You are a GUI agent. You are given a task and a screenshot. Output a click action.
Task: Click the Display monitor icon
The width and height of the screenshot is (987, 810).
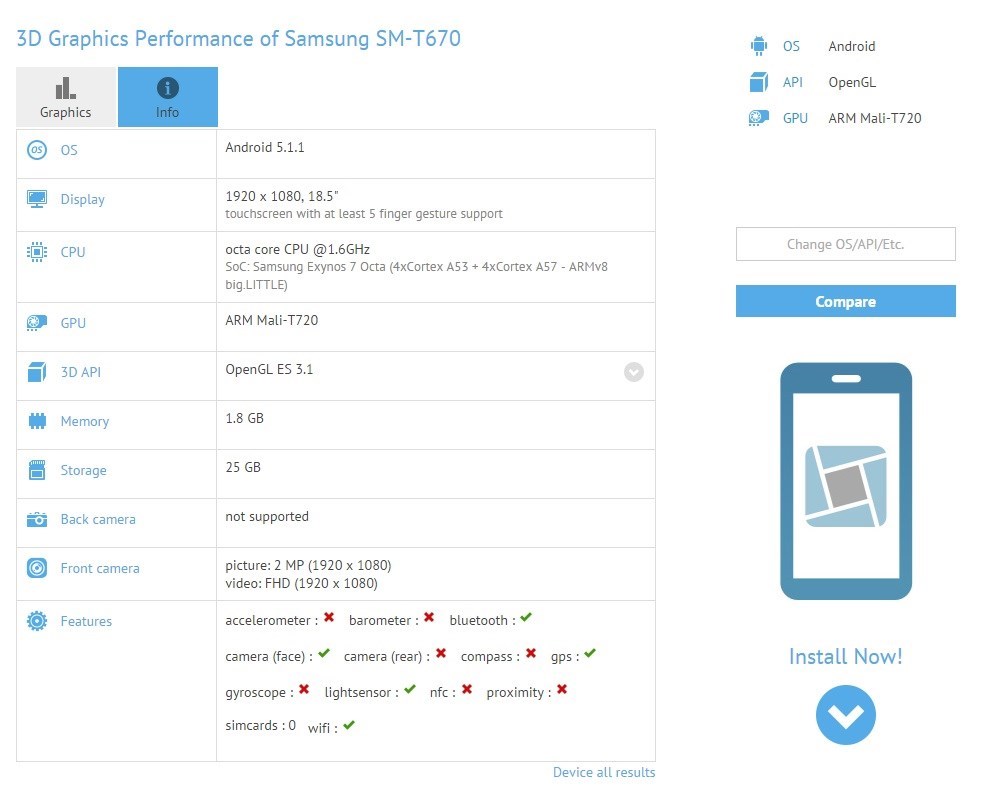tap(37, 199)
